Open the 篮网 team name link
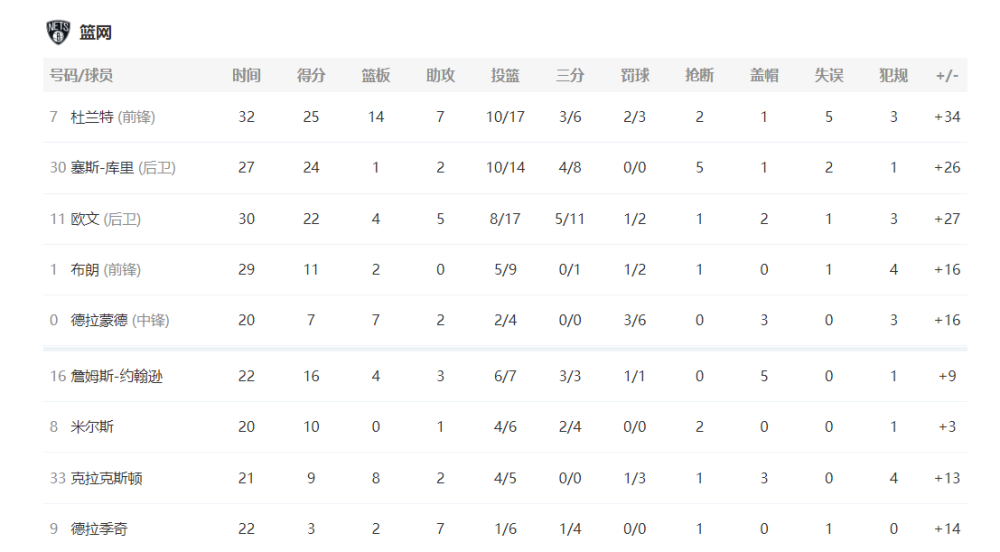The width and height of the screenshot is (1000, 552). 95,33
